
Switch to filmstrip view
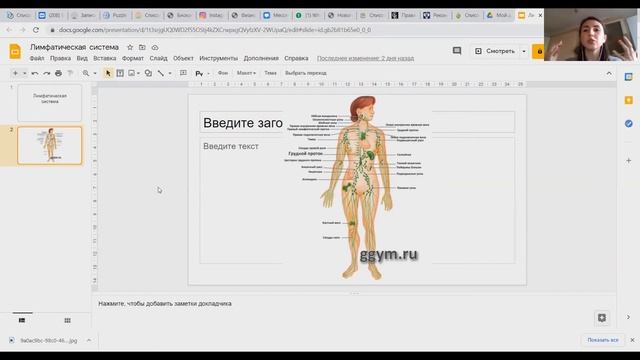pyautogui.click(x=22, y=320)
